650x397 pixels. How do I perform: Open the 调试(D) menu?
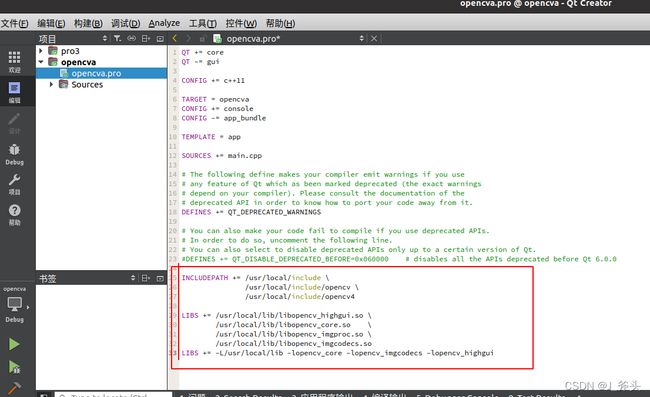[126, 23]
